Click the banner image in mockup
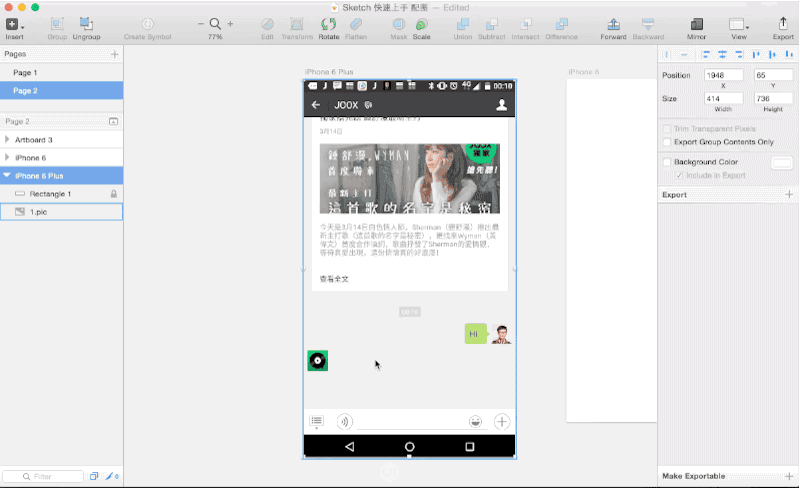This screenshot has width=800, height=488. click(x=410, y=178)
